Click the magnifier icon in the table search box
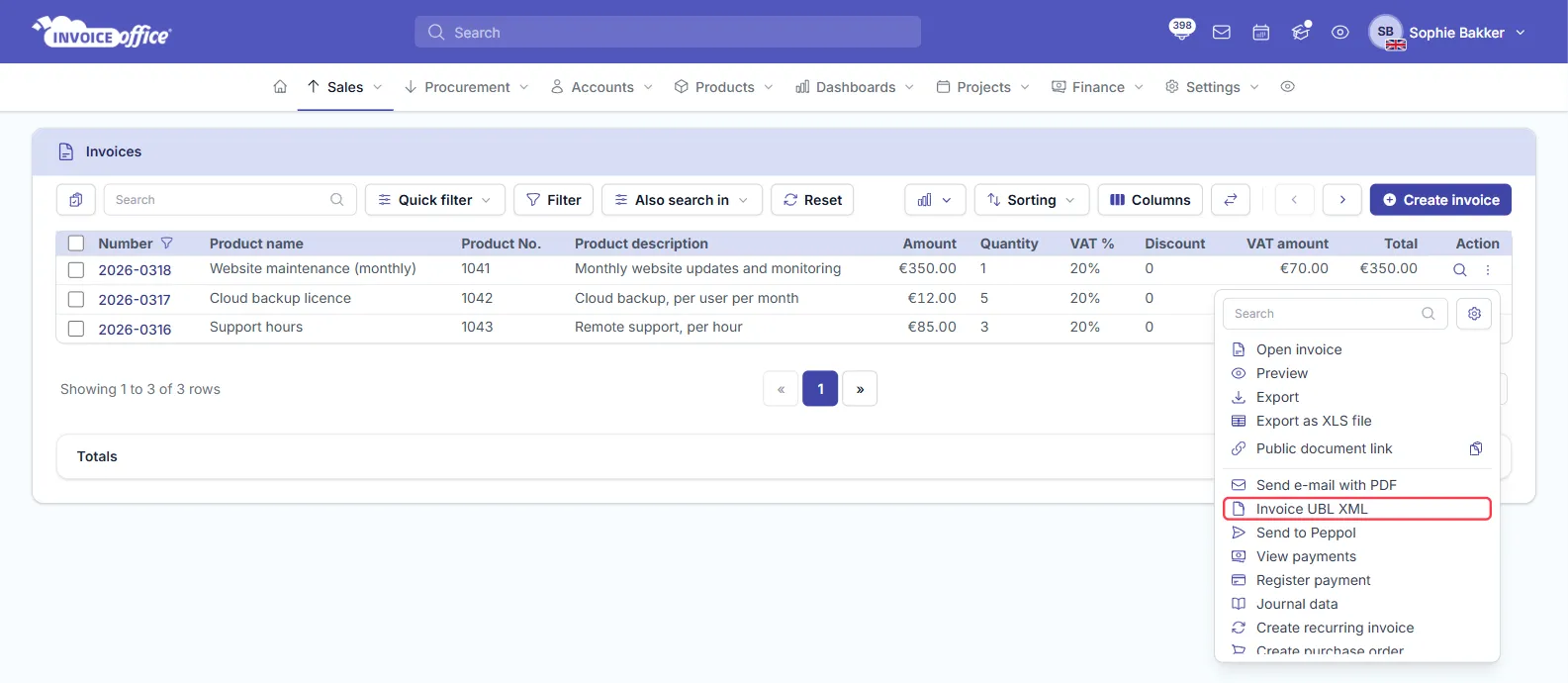The image size is (1568, 683). click(x=337, y=200)
